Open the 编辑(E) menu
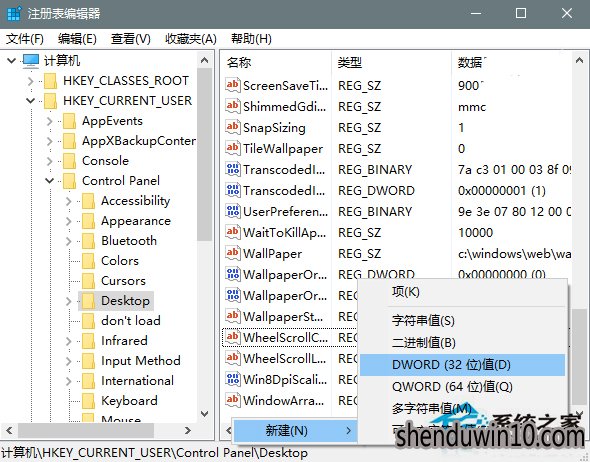Viewport: 590px width, 462px height. [x=77, y=39]
